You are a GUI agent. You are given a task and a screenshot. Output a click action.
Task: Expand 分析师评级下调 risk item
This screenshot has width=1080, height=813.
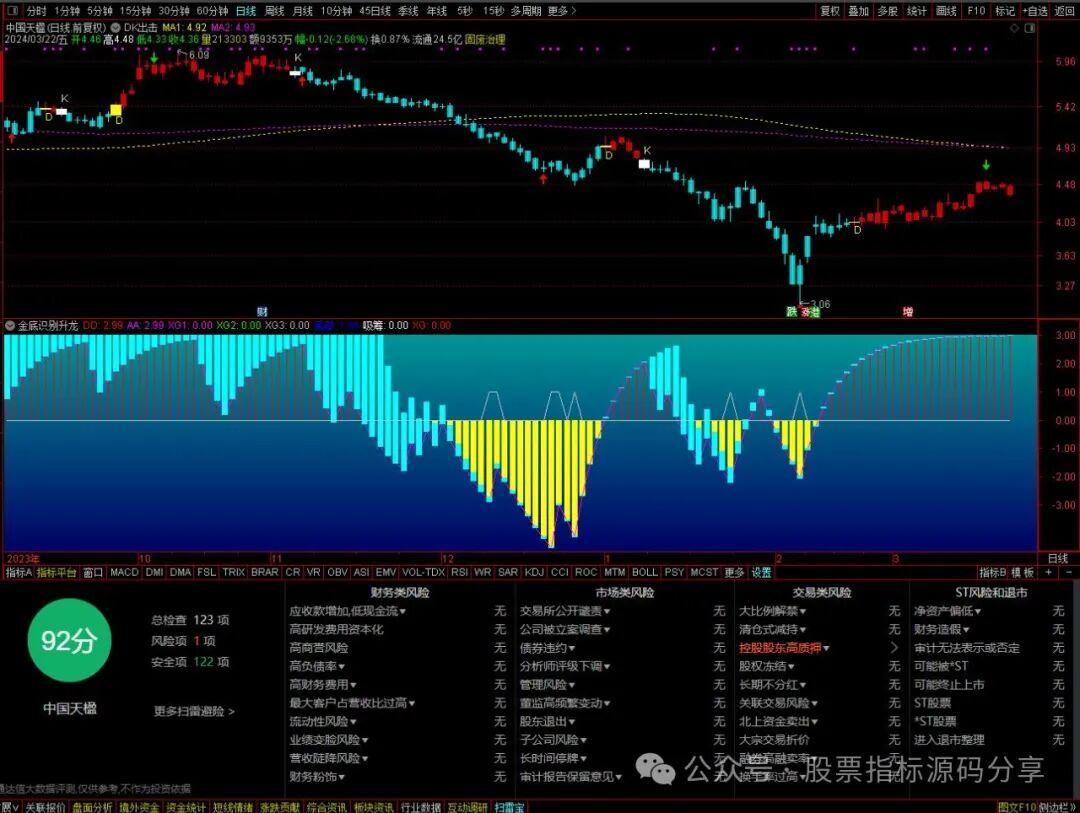click(564, 666)
